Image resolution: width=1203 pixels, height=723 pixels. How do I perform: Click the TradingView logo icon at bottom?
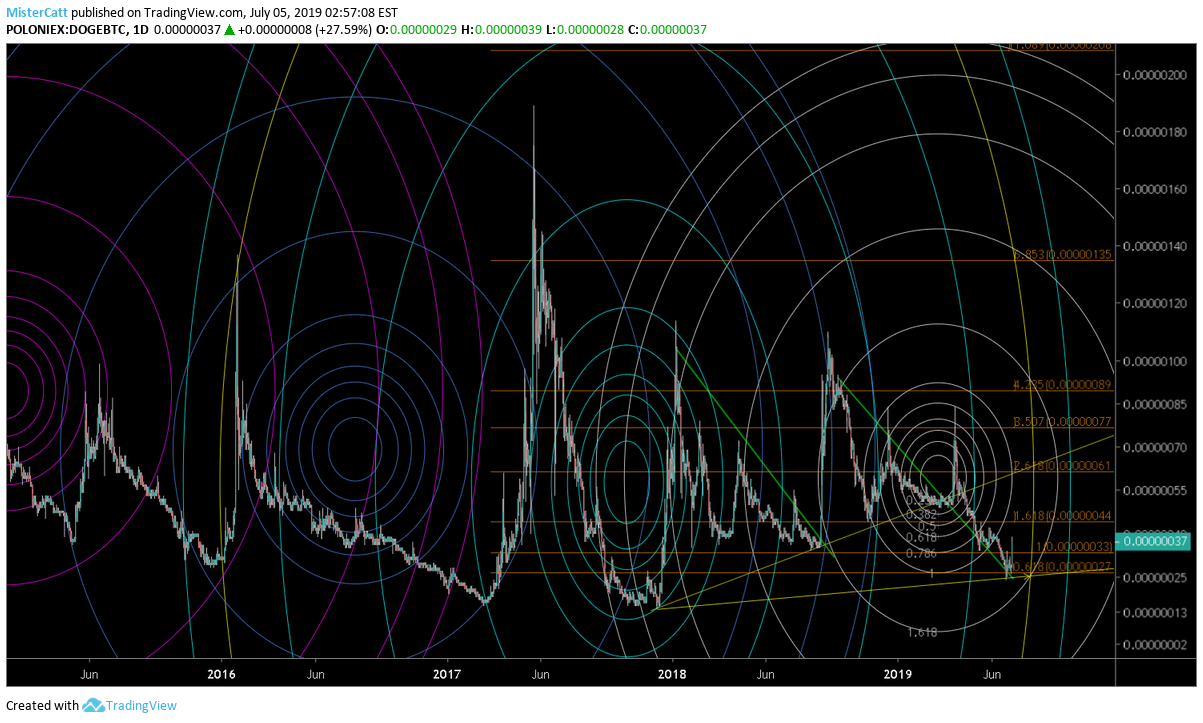coord(94,705)
